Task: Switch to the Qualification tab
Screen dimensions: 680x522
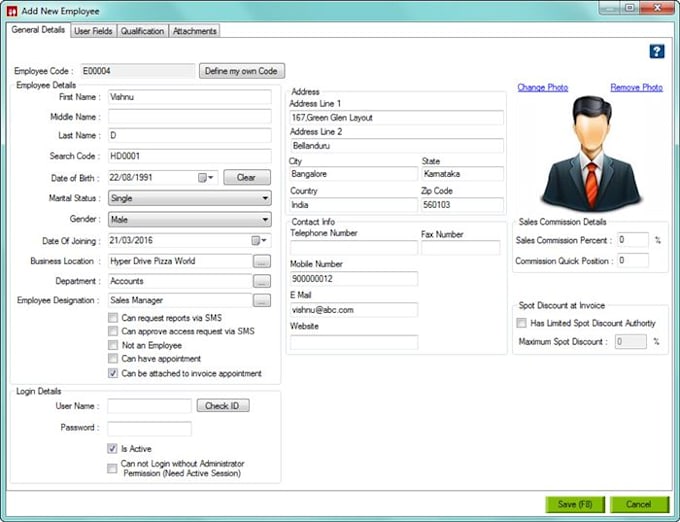Action: coord(142,31)
